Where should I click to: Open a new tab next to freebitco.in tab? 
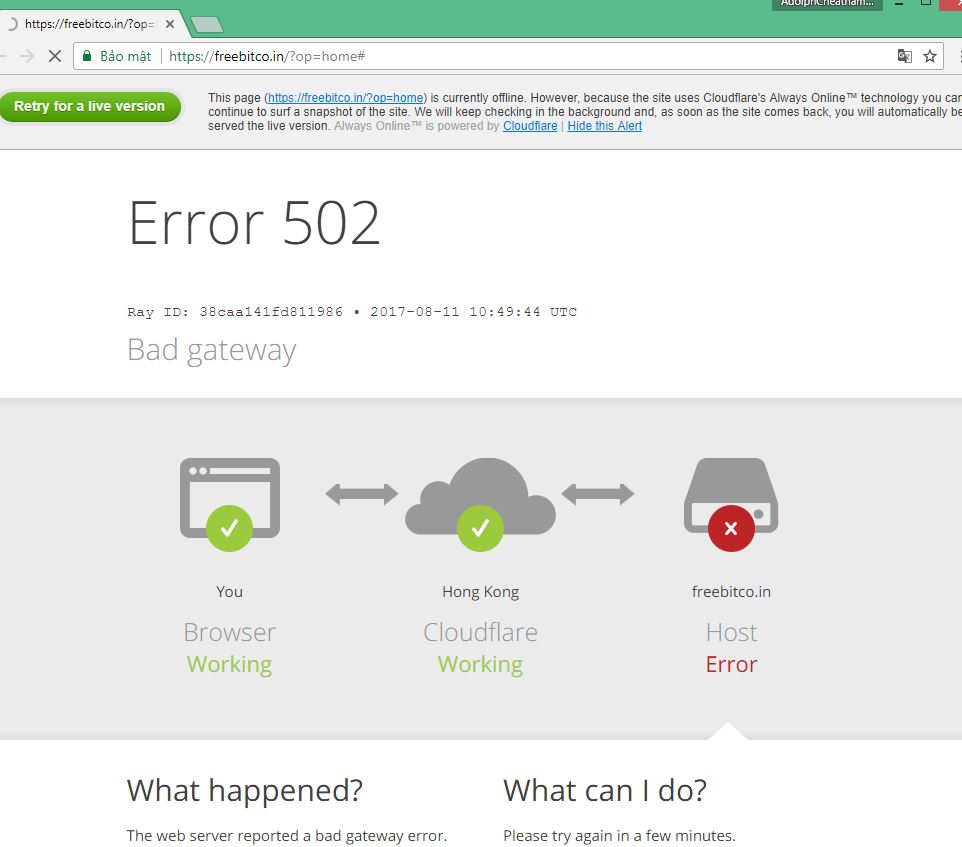207,25
